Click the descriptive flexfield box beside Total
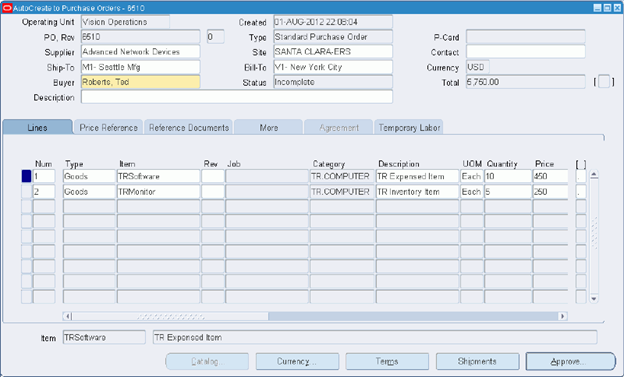Viewport: 624px width, 377px height. point(604,82)
